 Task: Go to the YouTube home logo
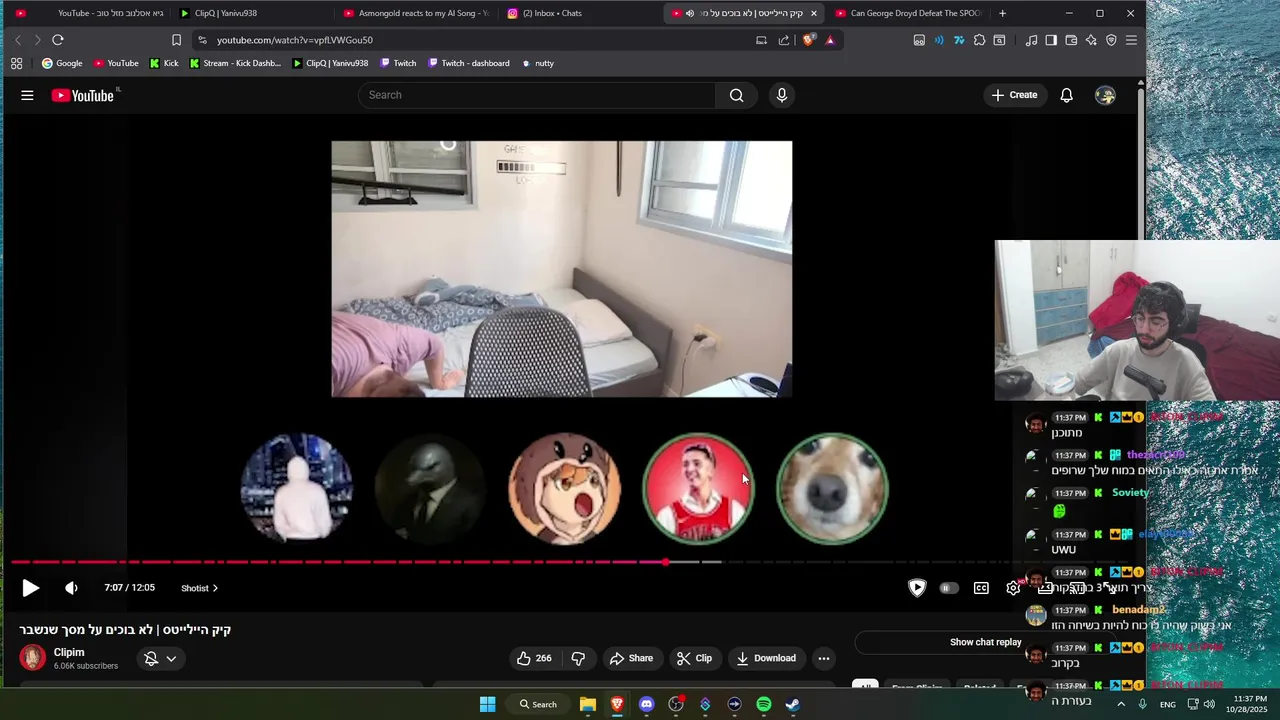pyautogui.click(x=83, y=95)
